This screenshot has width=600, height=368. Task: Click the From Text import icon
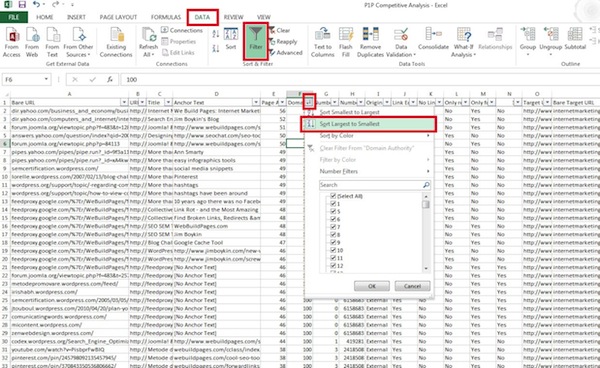(52, 42)
